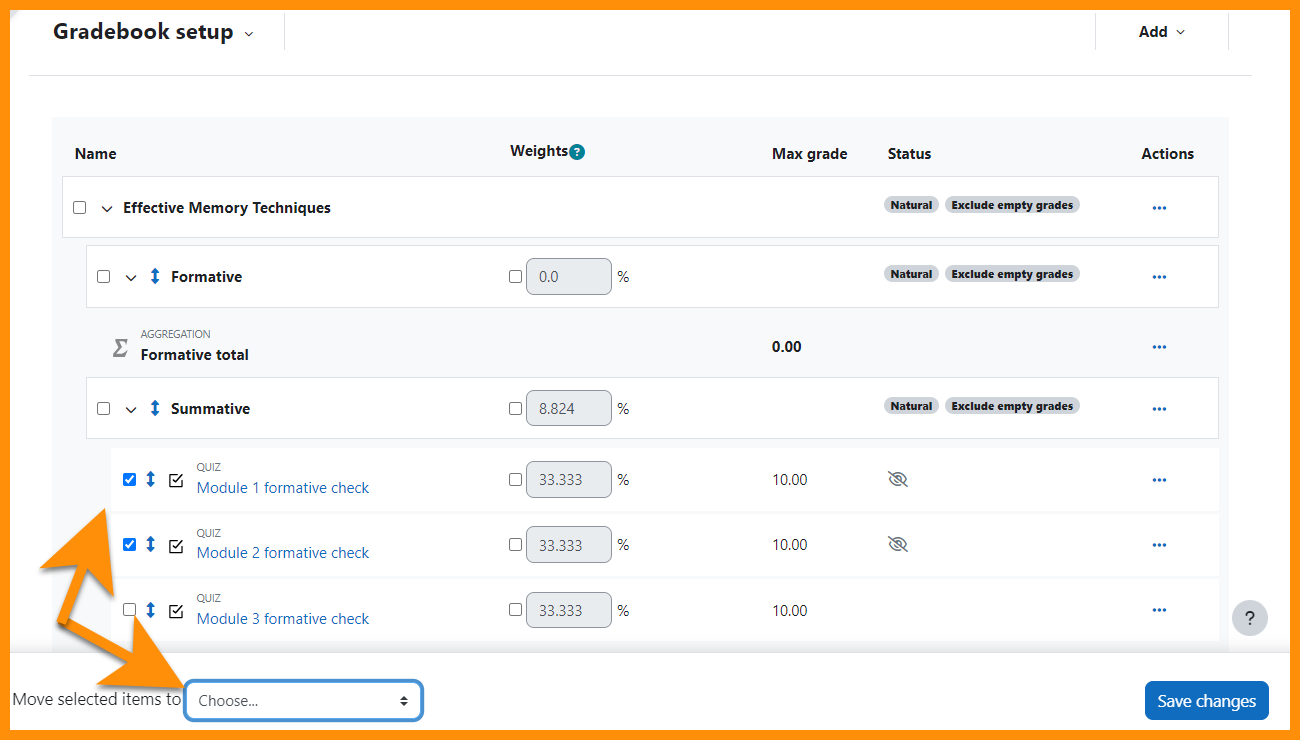1300x740 pixels.
Task: Open the actions menu for Summative category
Action: point(1159,408)
